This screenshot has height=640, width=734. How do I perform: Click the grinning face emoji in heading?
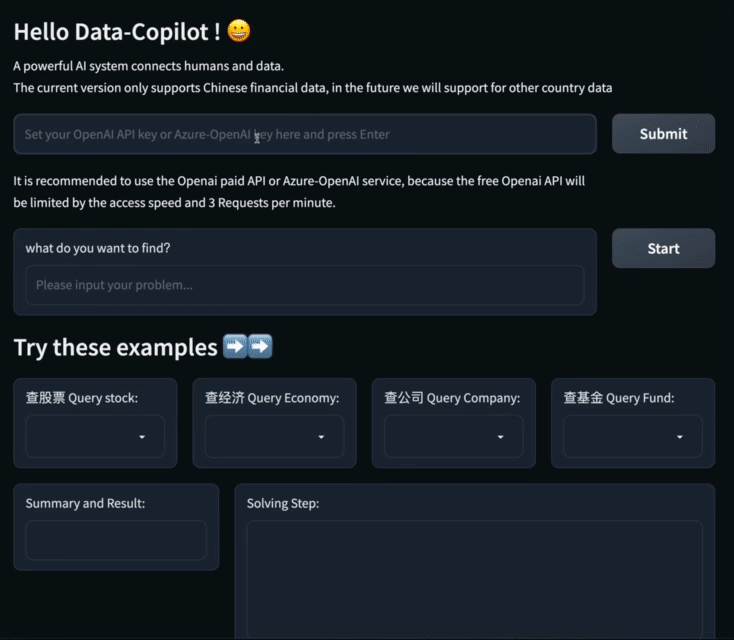[238, 31]
